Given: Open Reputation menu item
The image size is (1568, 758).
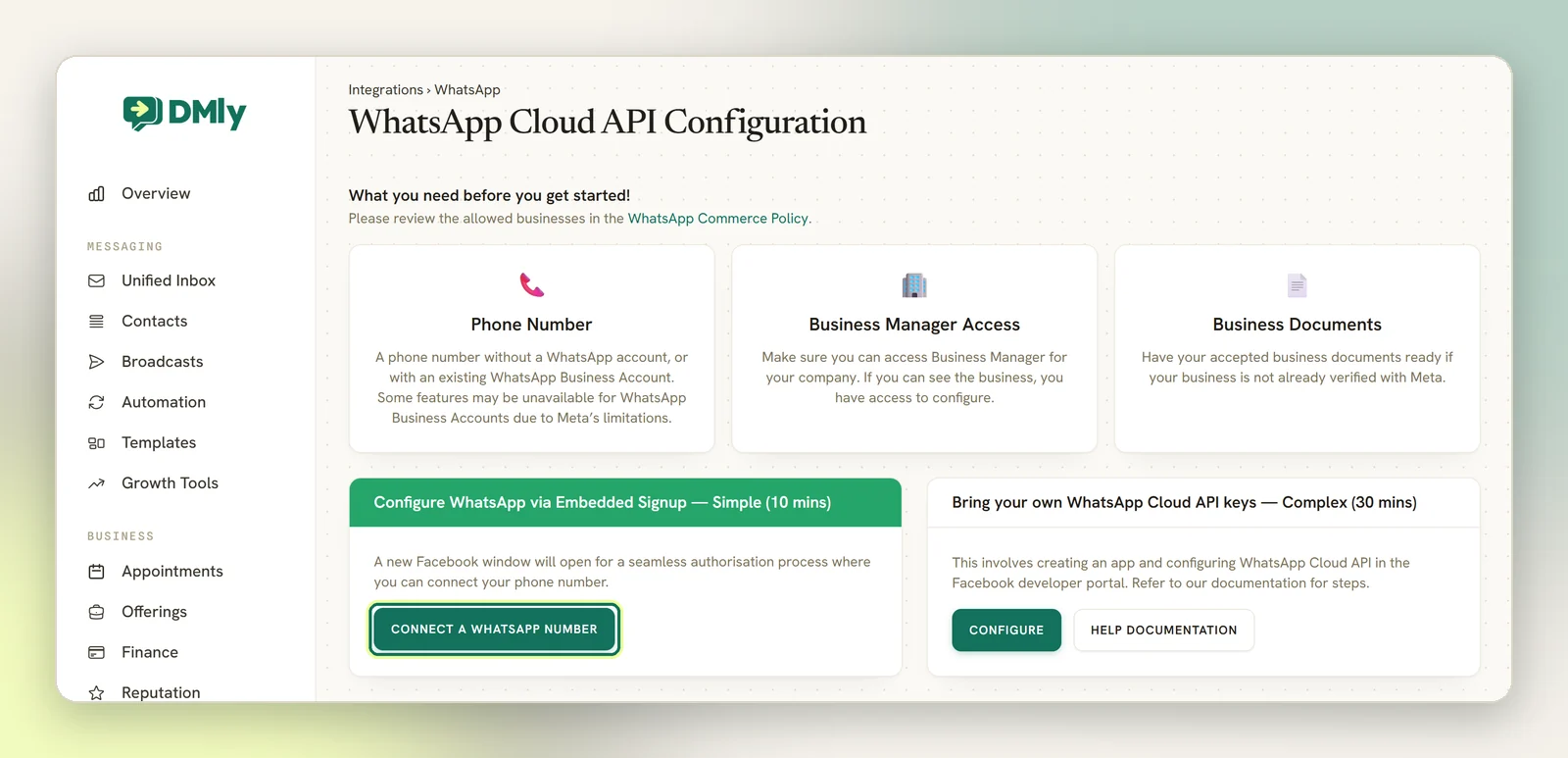Looking at the screenshot, I should (161, 692).
